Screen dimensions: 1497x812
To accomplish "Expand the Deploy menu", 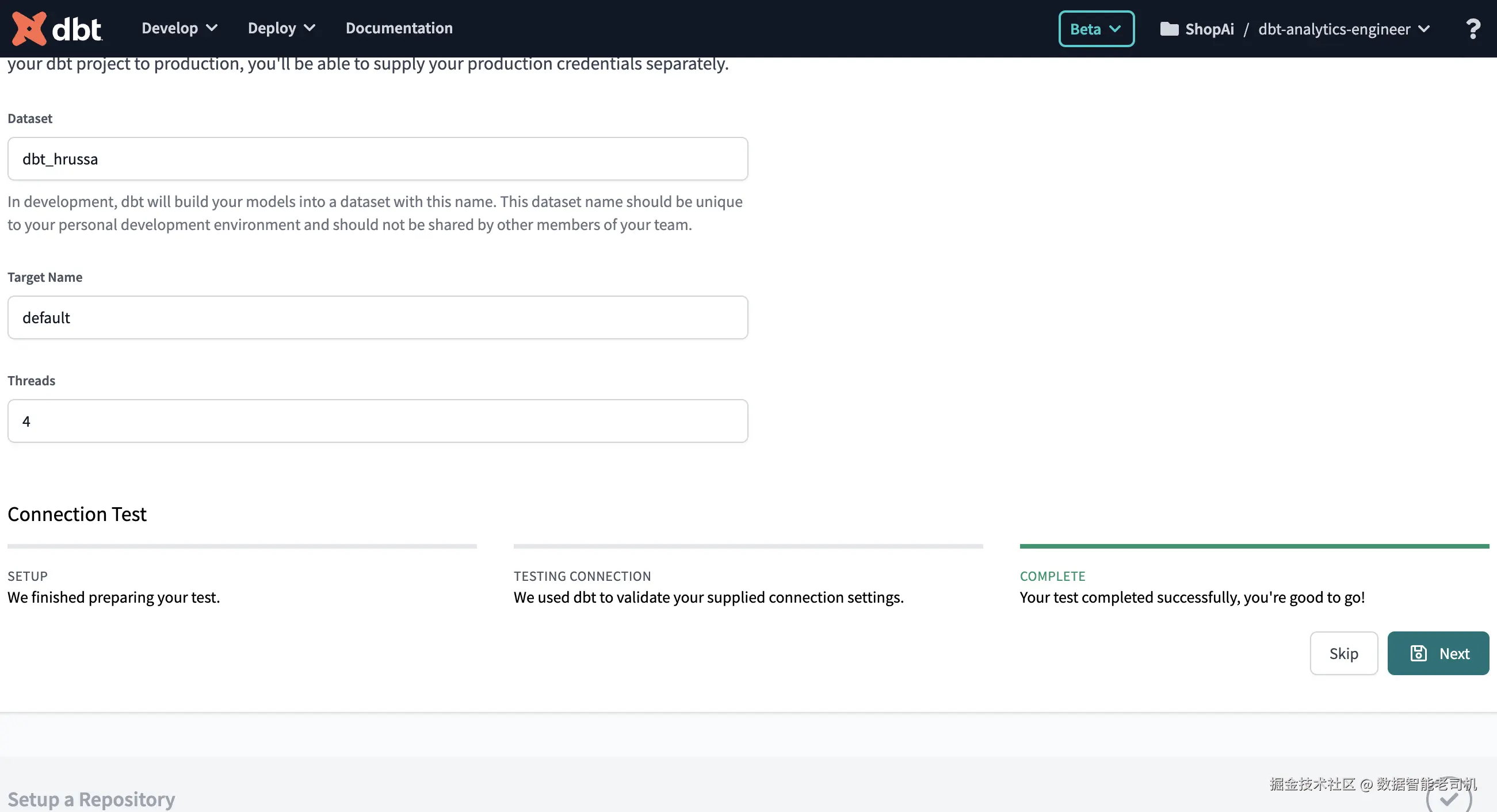I will point(281,28).
